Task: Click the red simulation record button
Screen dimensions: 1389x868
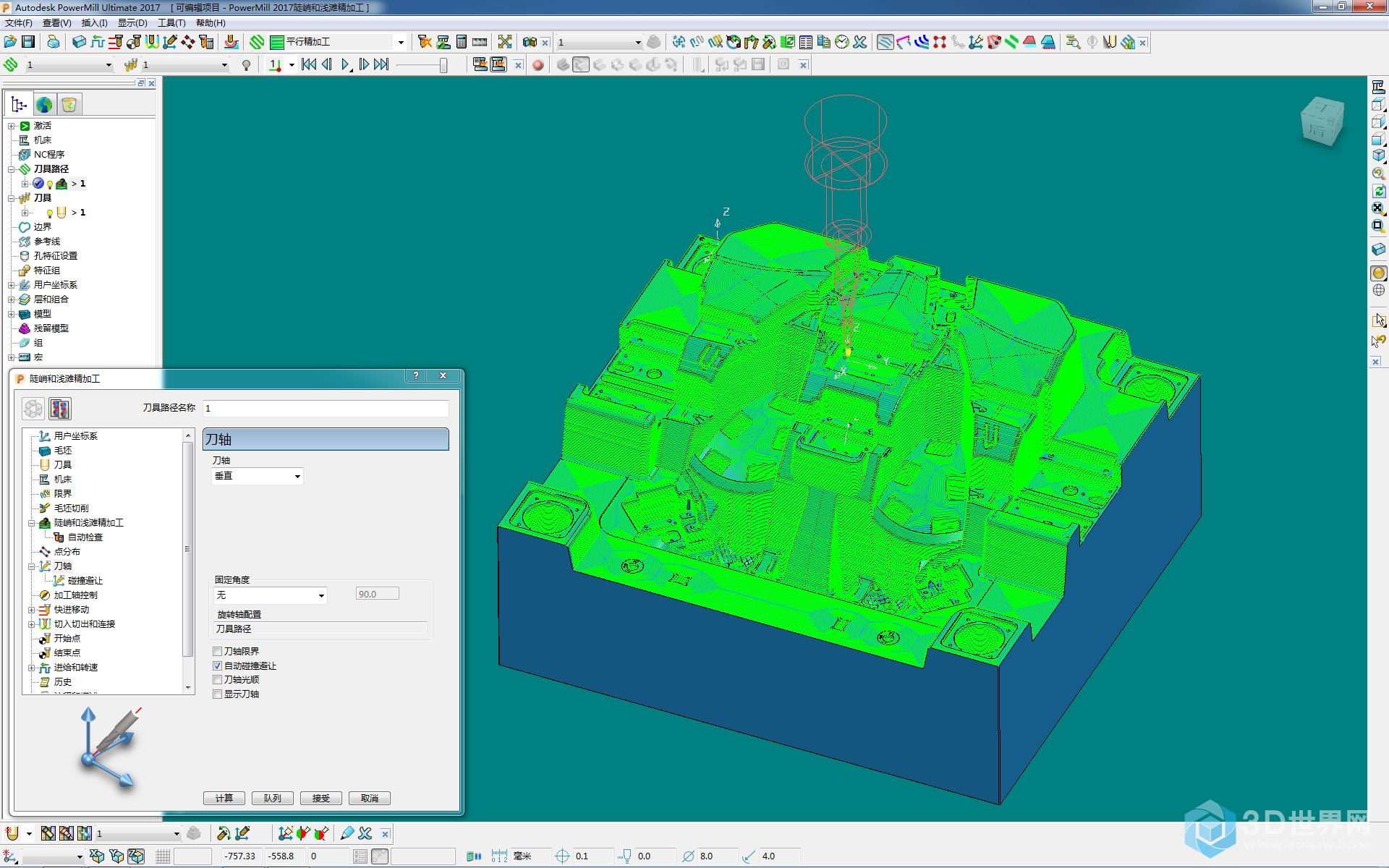Action: pyautogui.click(x=538, y=65)
